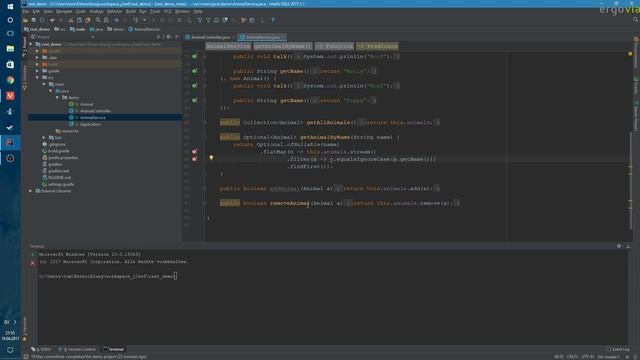Viewport: 640px width, 360px height.
Task: Click the hide Project panel icon
Action: coord(177,37)
